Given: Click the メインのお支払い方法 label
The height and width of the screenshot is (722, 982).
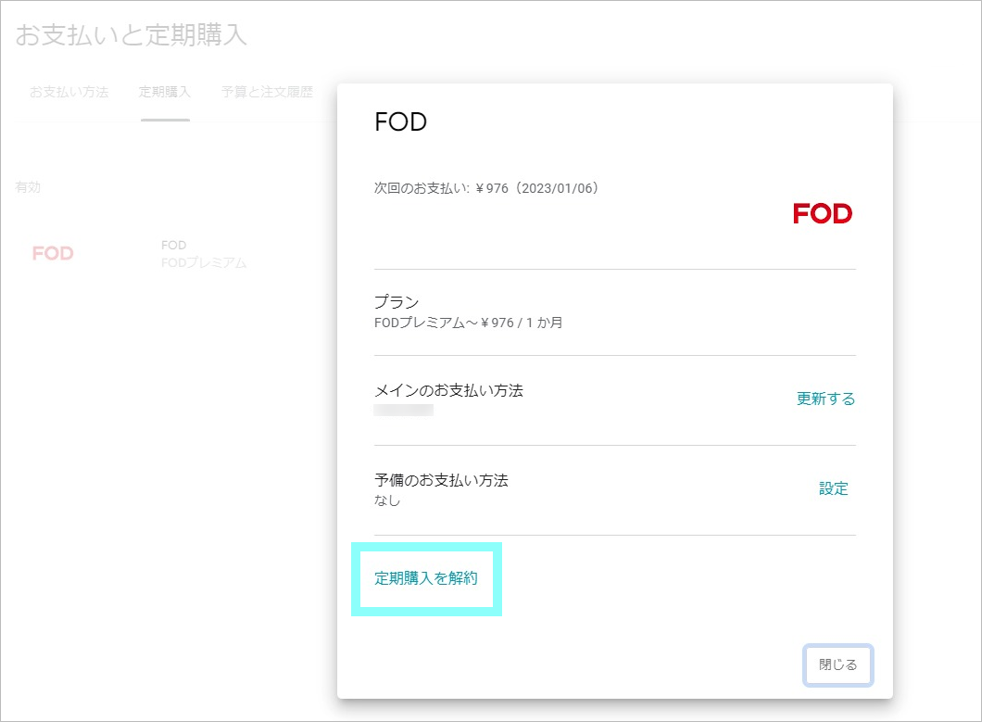Looking at the screenshot, I should [x=448, y=391].
